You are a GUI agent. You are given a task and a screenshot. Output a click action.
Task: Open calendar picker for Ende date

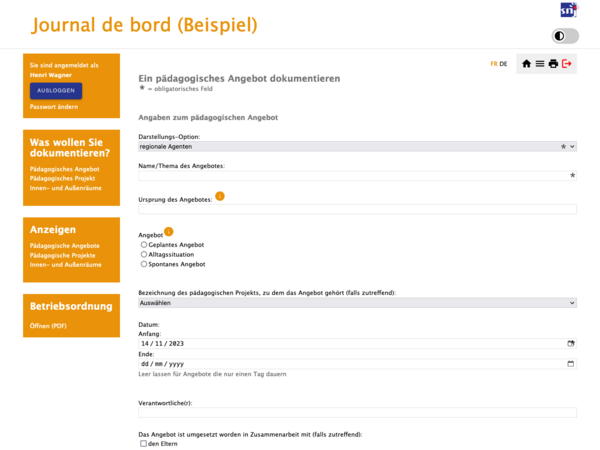tap(571, 364)
